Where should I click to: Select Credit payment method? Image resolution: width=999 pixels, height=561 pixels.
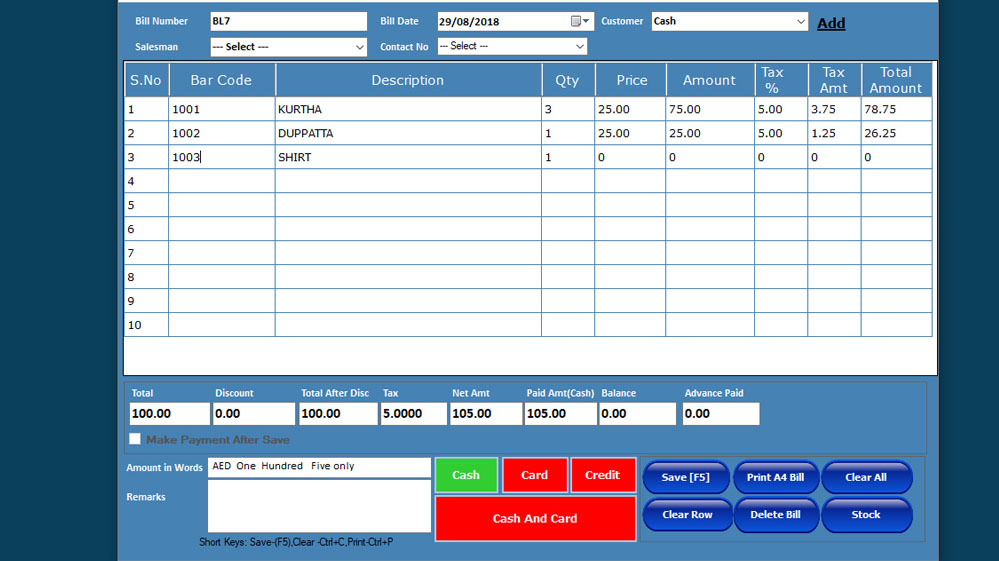click(602, 475)
